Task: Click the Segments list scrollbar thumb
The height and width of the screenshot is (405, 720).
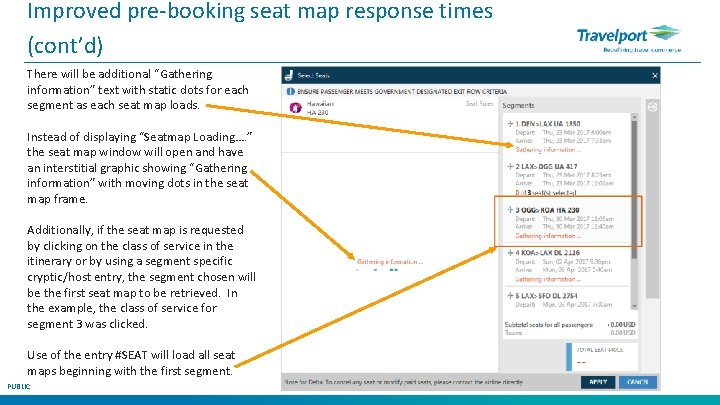Action: (x=634, y=189)
